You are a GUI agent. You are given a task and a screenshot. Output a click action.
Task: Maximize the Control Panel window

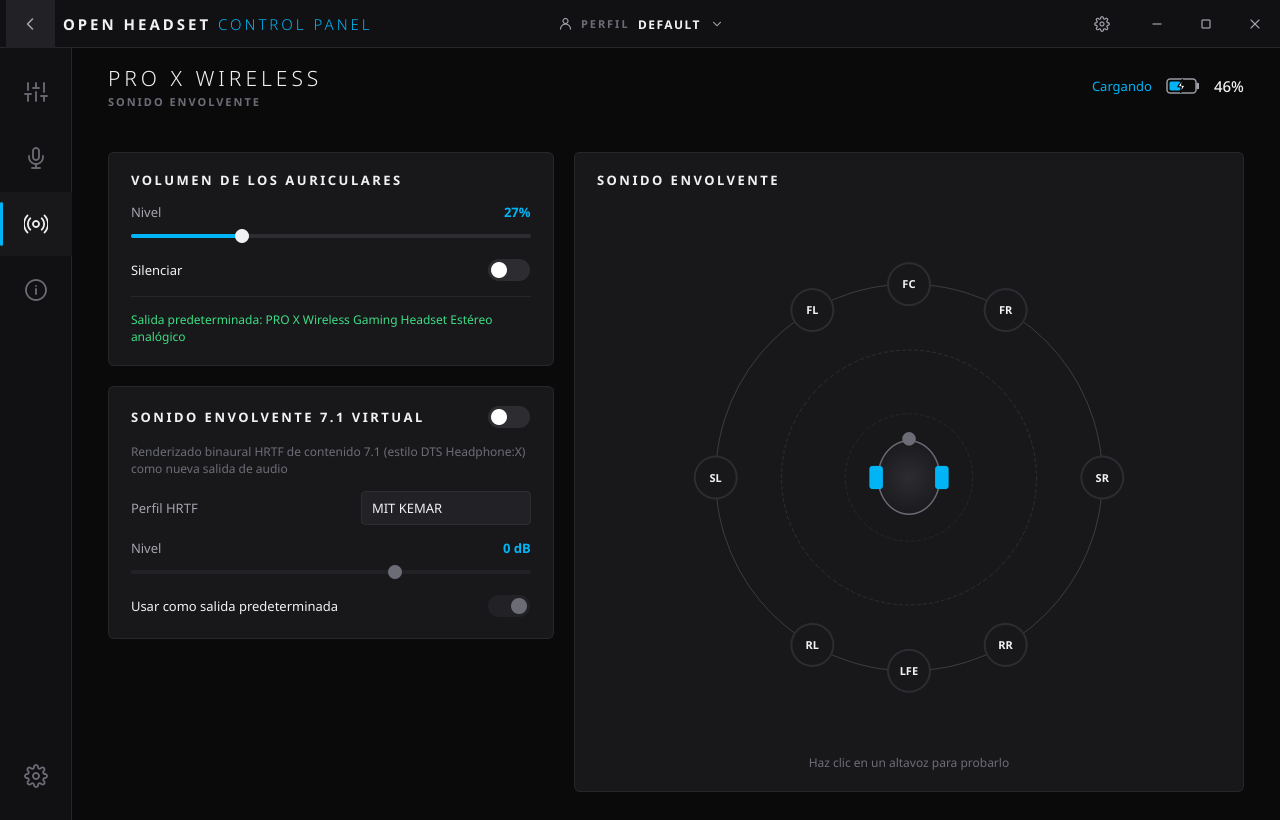click(x=1206, y=24)
